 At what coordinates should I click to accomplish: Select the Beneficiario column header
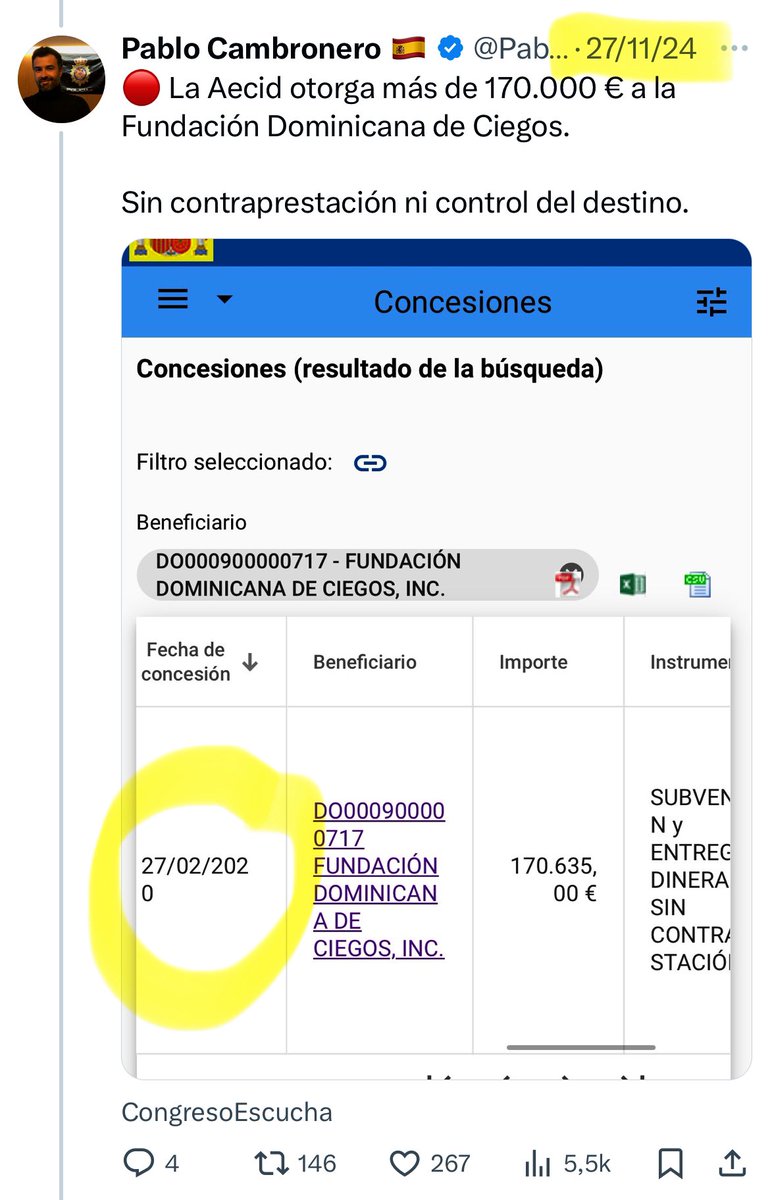[x=365, y=662]
